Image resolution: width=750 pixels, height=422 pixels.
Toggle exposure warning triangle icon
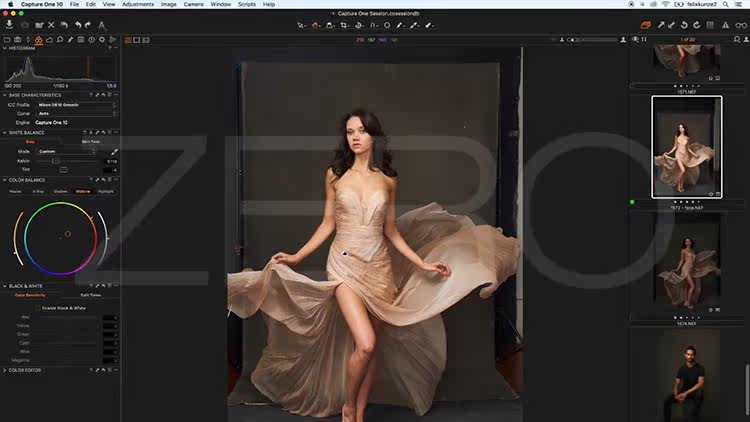tap(726, 25)
